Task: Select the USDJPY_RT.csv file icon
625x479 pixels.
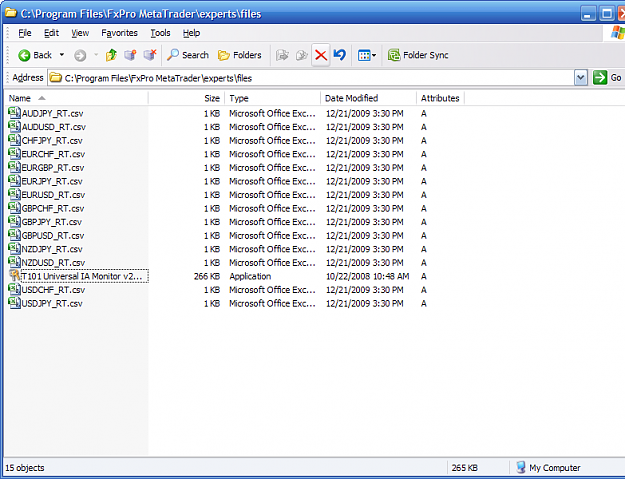Action: pos(14,303)
